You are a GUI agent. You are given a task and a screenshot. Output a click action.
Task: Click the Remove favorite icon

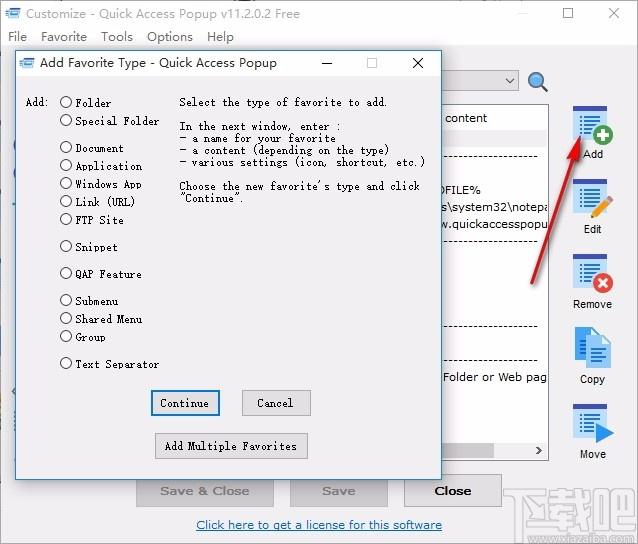click(592, 273)
